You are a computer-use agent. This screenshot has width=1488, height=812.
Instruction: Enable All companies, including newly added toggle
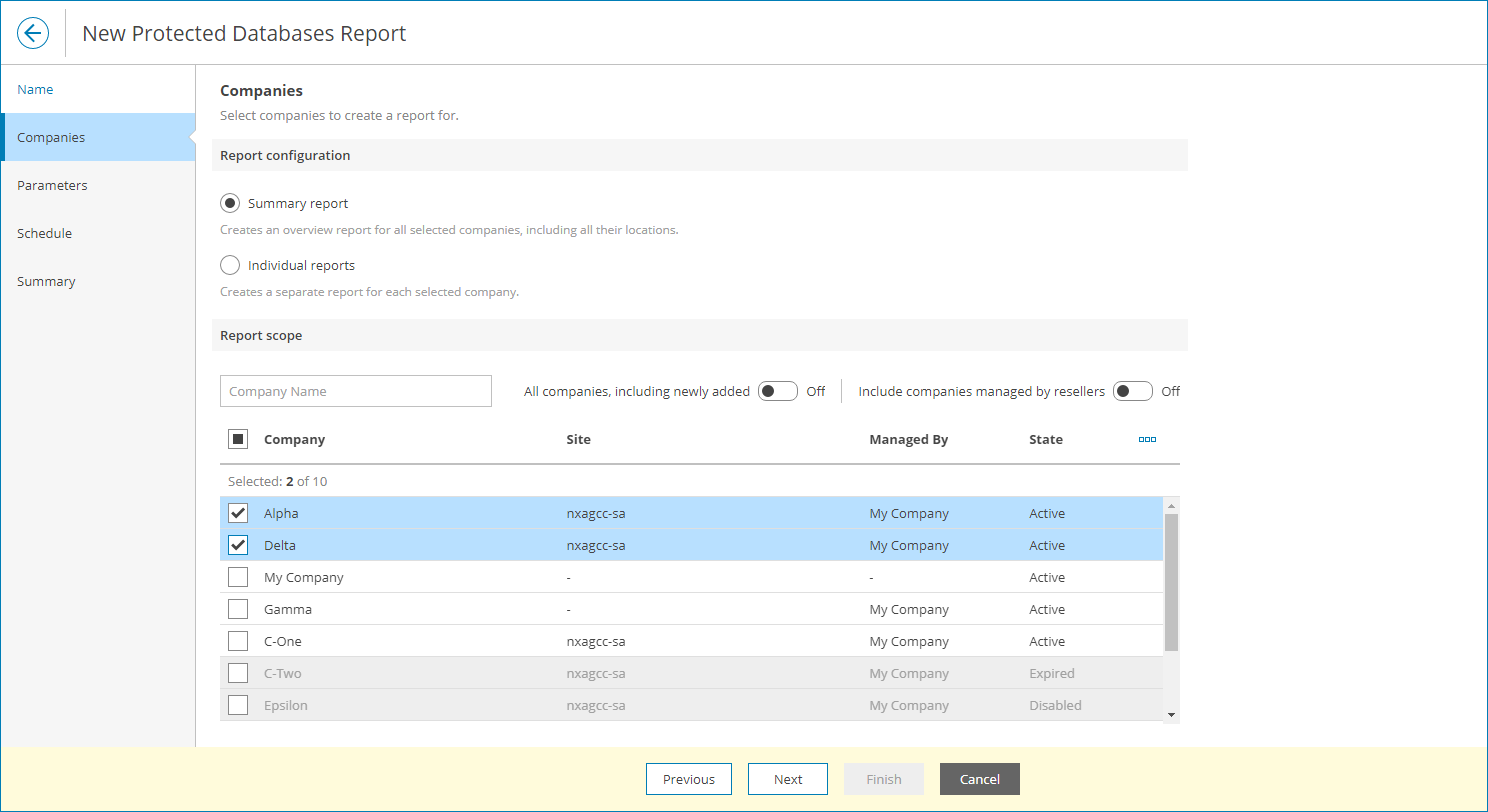point(777,391)
